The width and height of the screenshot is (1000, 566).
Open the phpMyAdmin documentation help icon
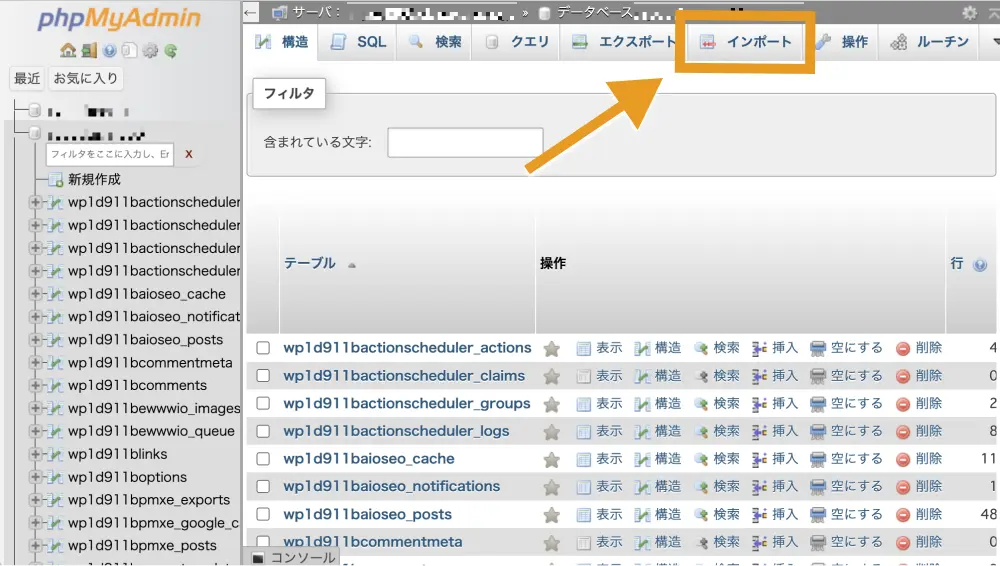(x=109, y=50)
